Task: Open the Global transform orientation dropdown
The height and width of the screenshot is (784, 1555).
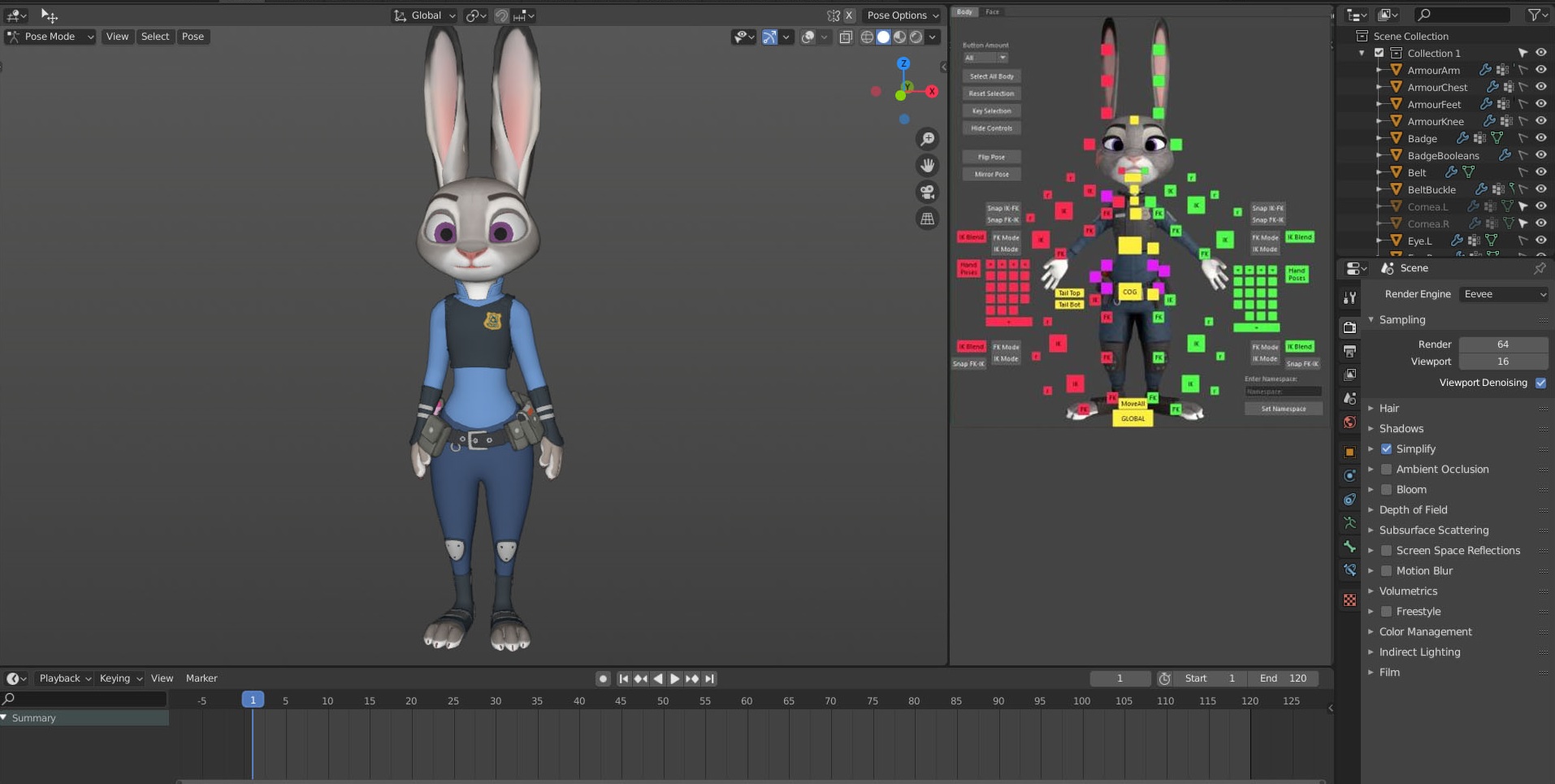Action: [x=425, y=15]
